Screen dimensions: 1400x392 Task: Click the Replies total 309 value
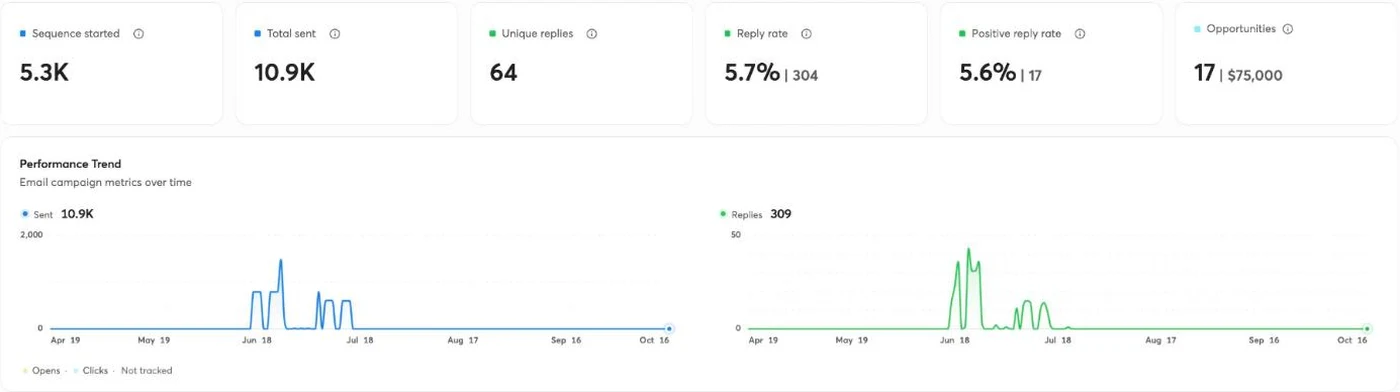[781, 215]
